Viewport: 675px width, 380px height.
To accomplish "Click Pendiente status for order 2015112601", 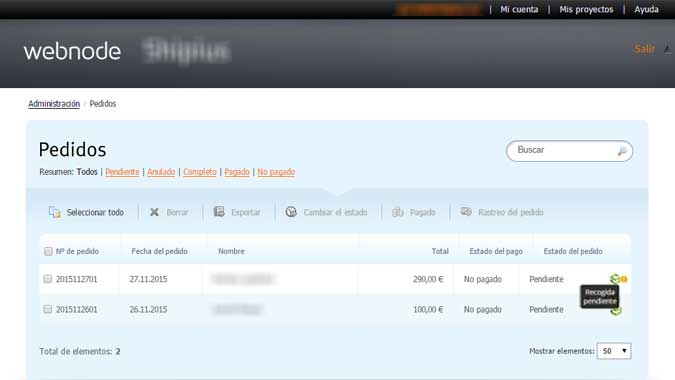I will tap(546, 309).
